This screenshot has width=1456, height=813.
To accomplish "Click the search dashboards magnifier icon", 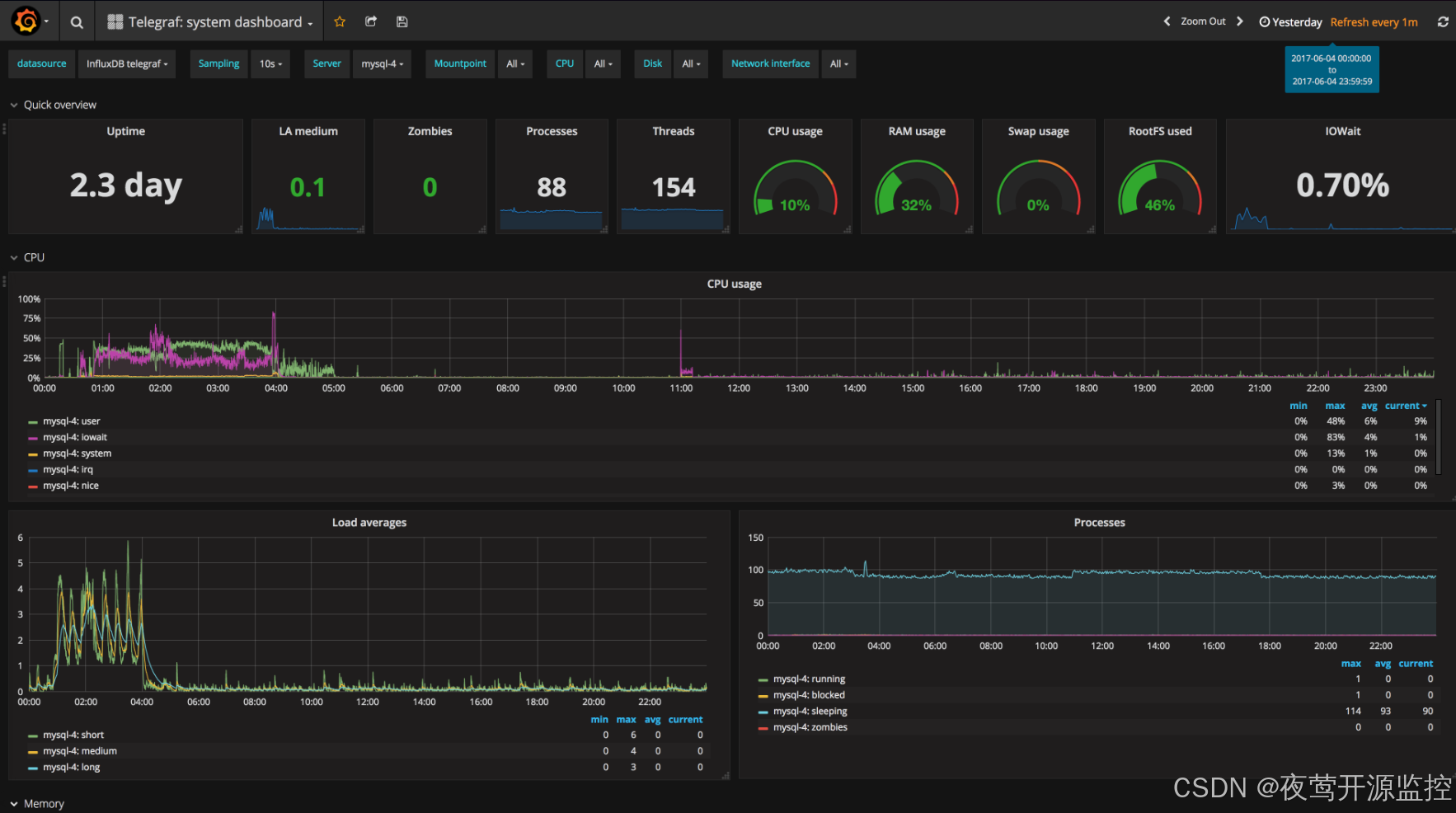I will click(77, 22).
